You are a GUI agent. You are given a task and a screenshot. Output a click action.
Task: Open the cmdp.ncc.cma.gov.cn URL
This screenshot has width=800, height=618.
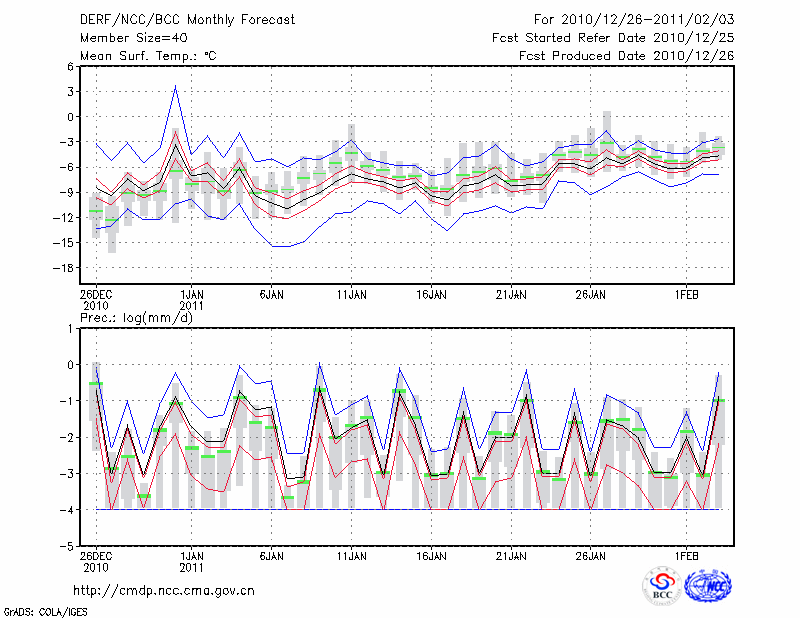pyautogui.click(x=164, y=591)
